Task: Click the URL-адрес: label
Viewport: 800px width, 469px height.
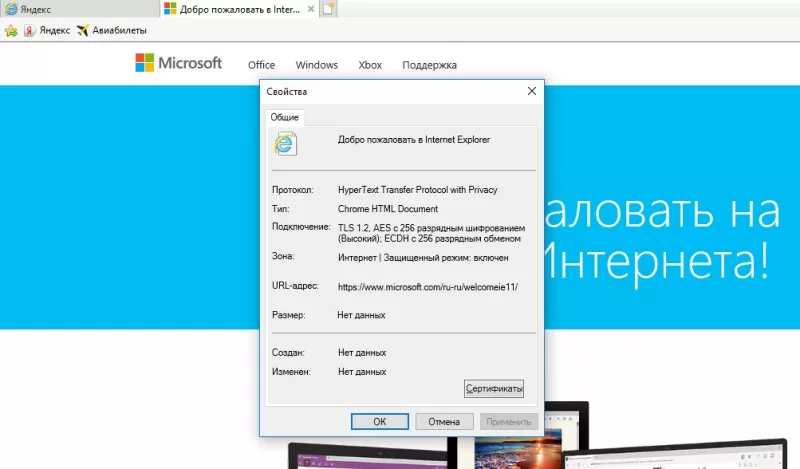Action: [295, 285]
